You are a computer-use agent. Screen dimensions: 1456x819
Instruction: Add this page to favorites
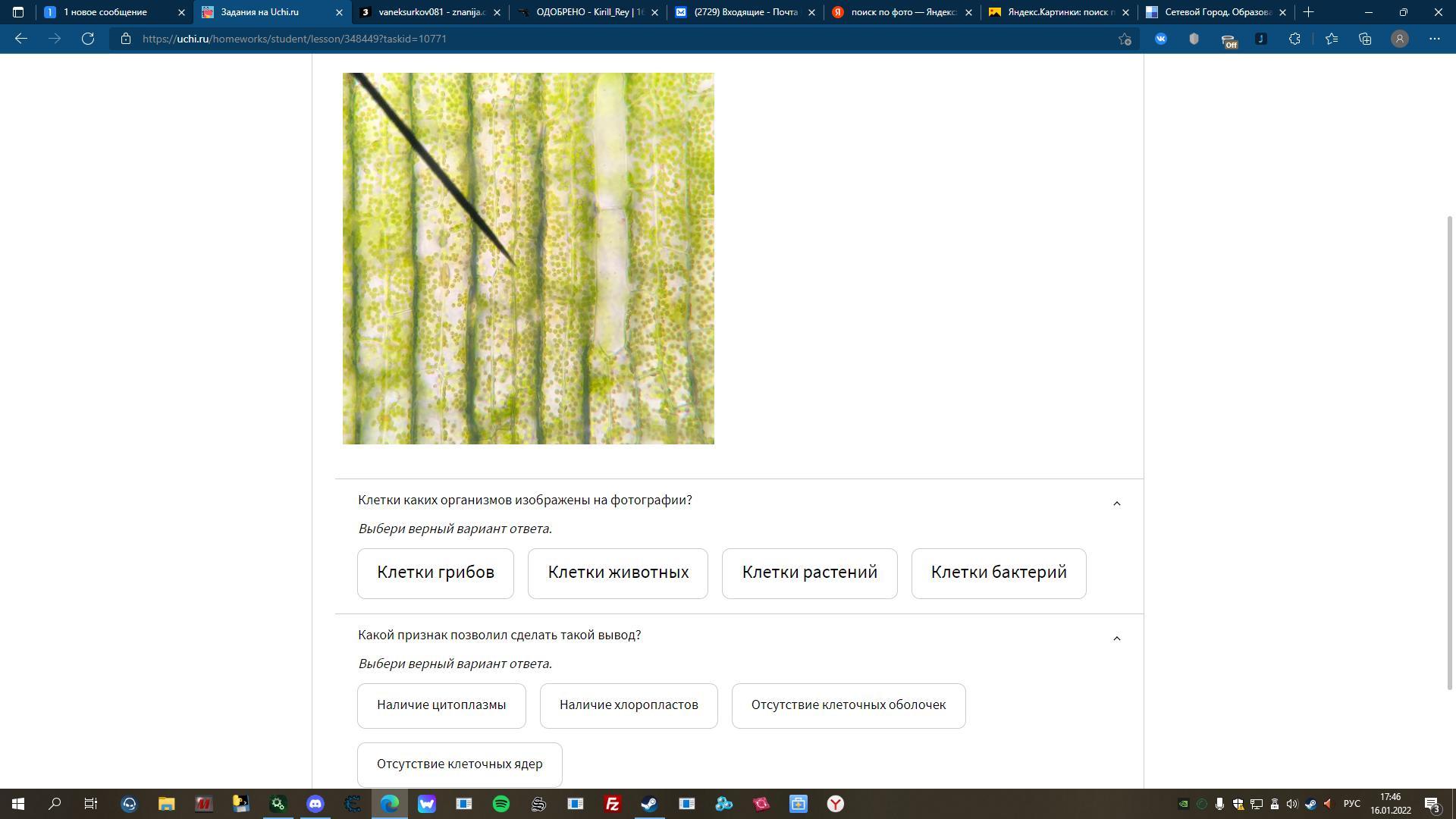click(x=1125, y=39)
